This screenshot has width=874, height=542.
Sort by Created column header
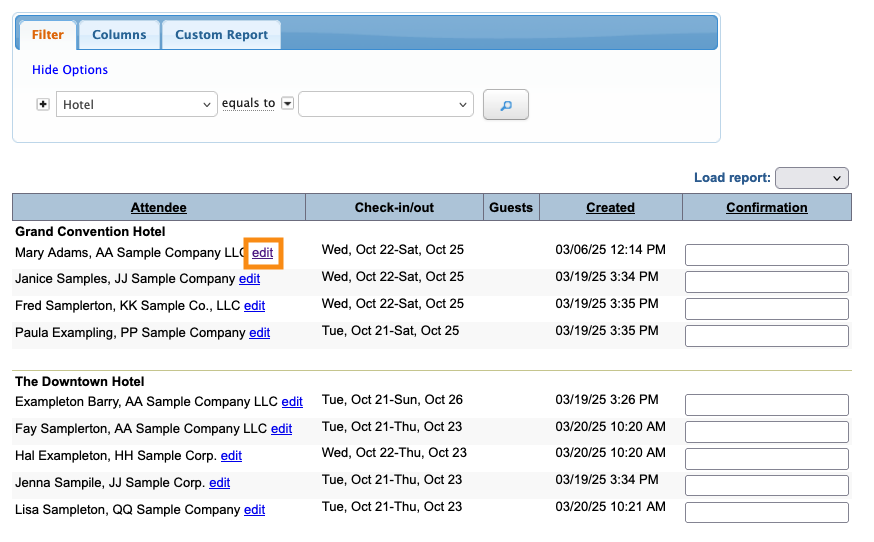pyautogui.click(x=610, y=208)
